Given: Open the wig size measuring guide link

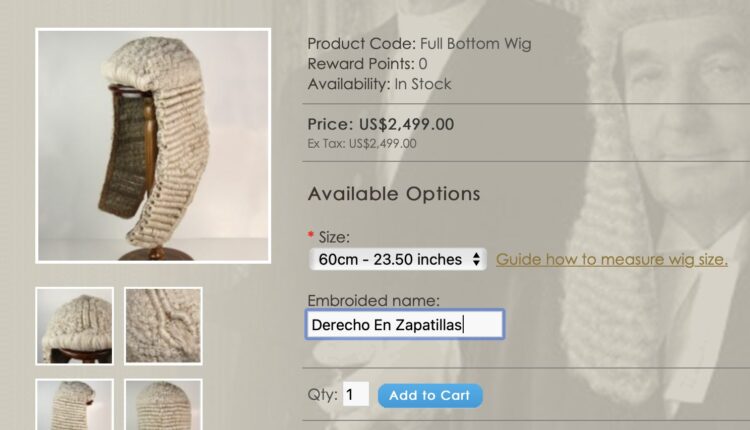Looking at the screenshot, I should 611,259.
